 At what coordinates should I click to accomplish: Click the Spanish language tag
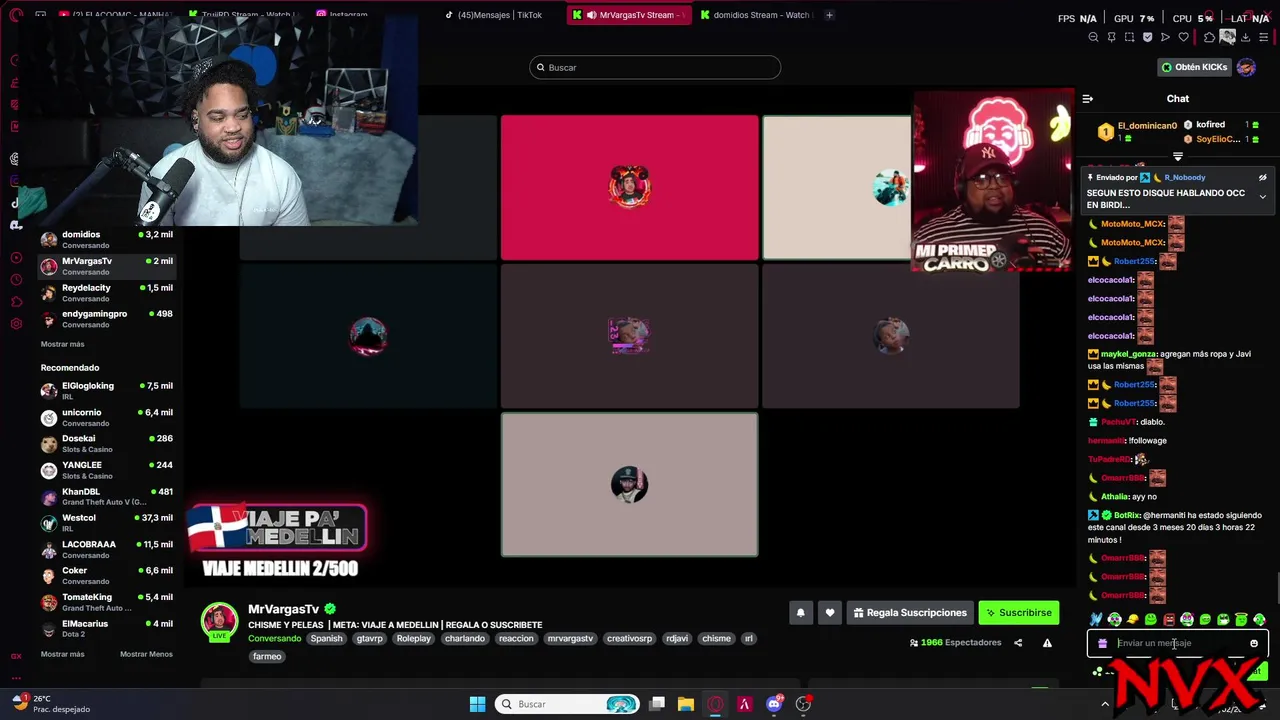(326, 638)
